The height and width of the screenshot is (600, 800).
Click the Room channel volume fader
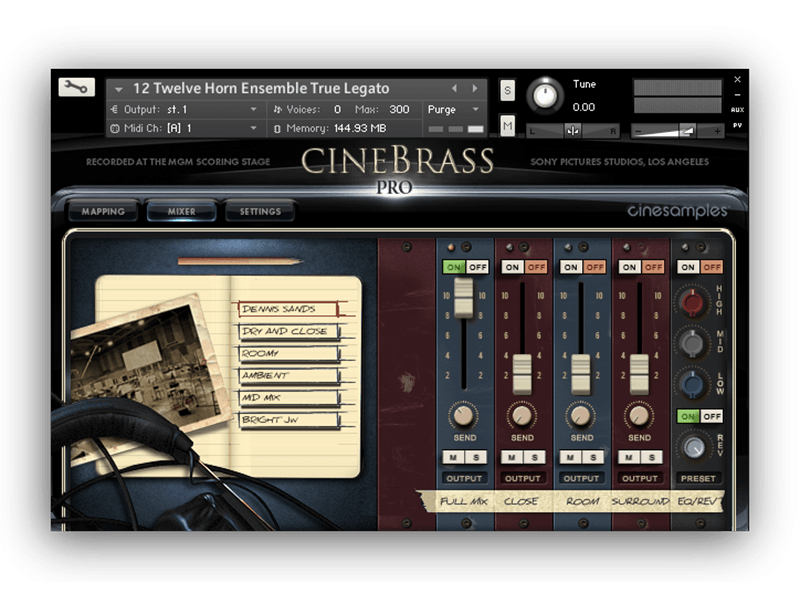tap(580, 373)
